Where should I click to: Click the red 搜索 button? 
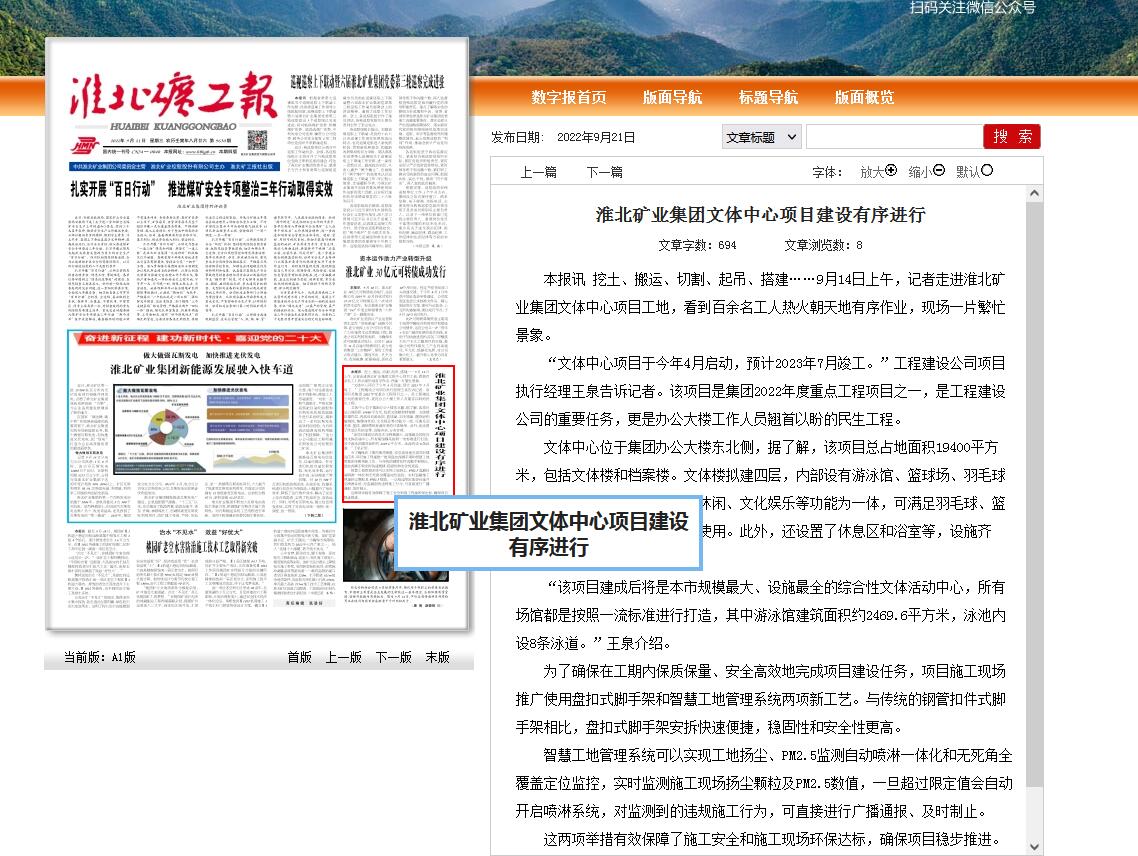click(x=1012, y=136)
